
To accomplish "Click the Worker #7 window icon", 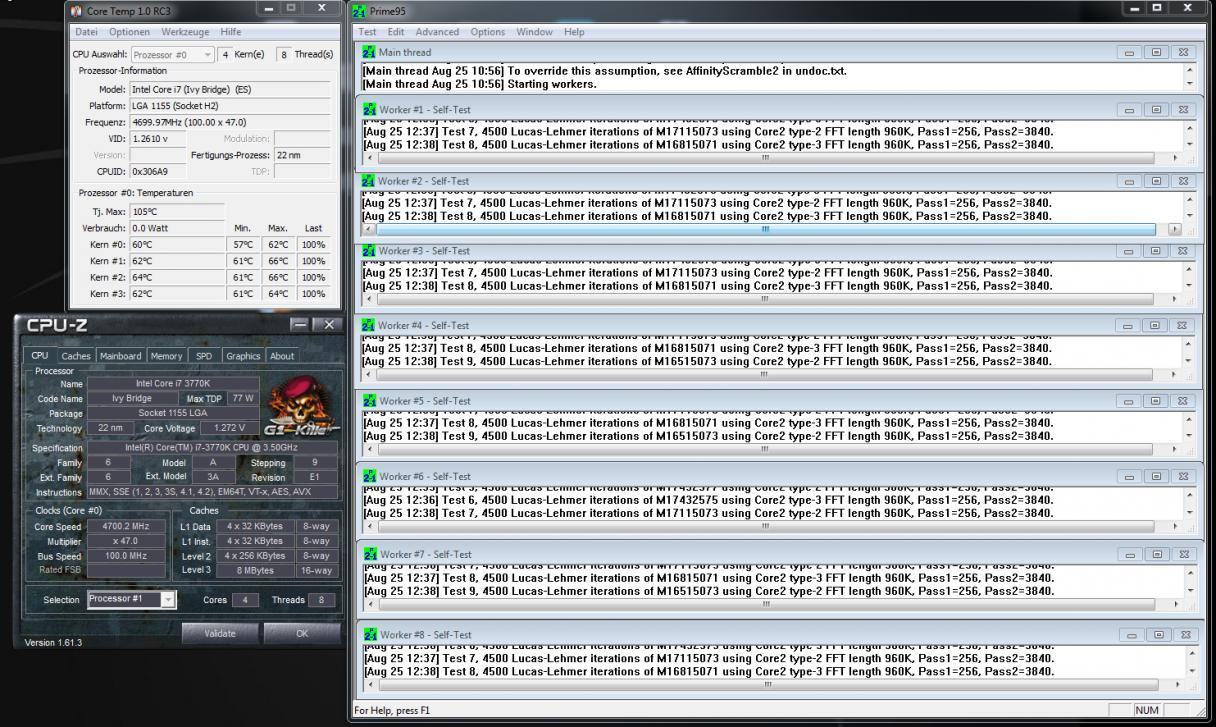I will [x=369, y=554].
